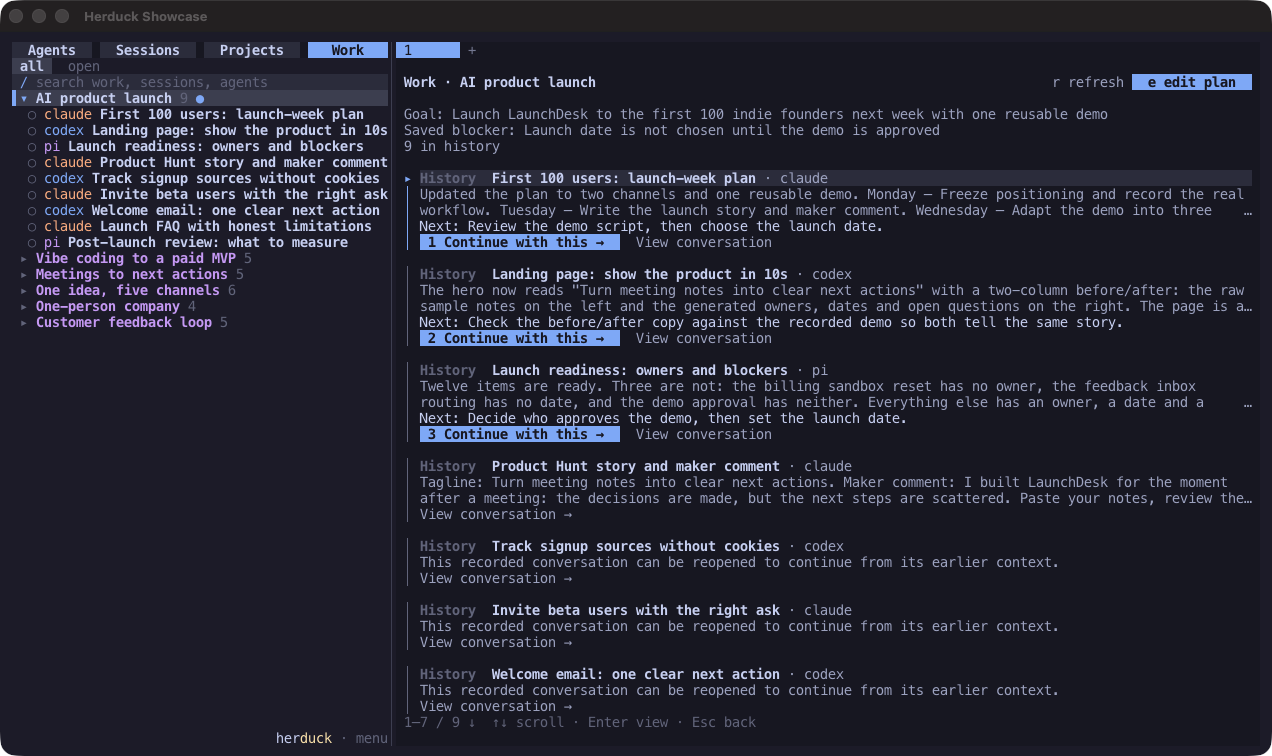Viewport: 1272px width, 756px height.
Task: Select sidebar row Landing page: show the product
Action: (200, 130)
